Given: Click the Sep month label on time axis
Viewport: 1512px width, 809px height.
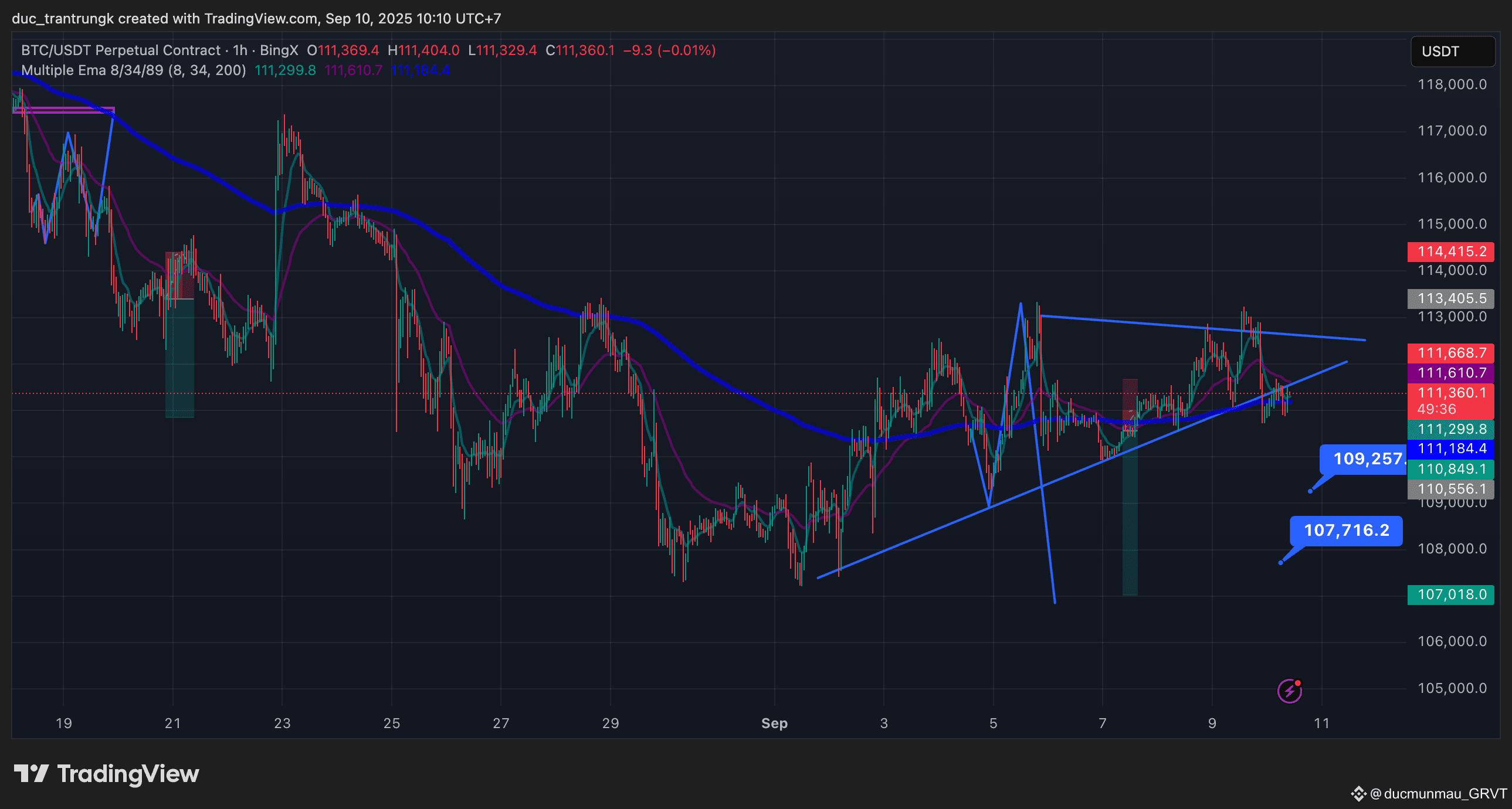Looking at the screenshot, I should point(774,723).
